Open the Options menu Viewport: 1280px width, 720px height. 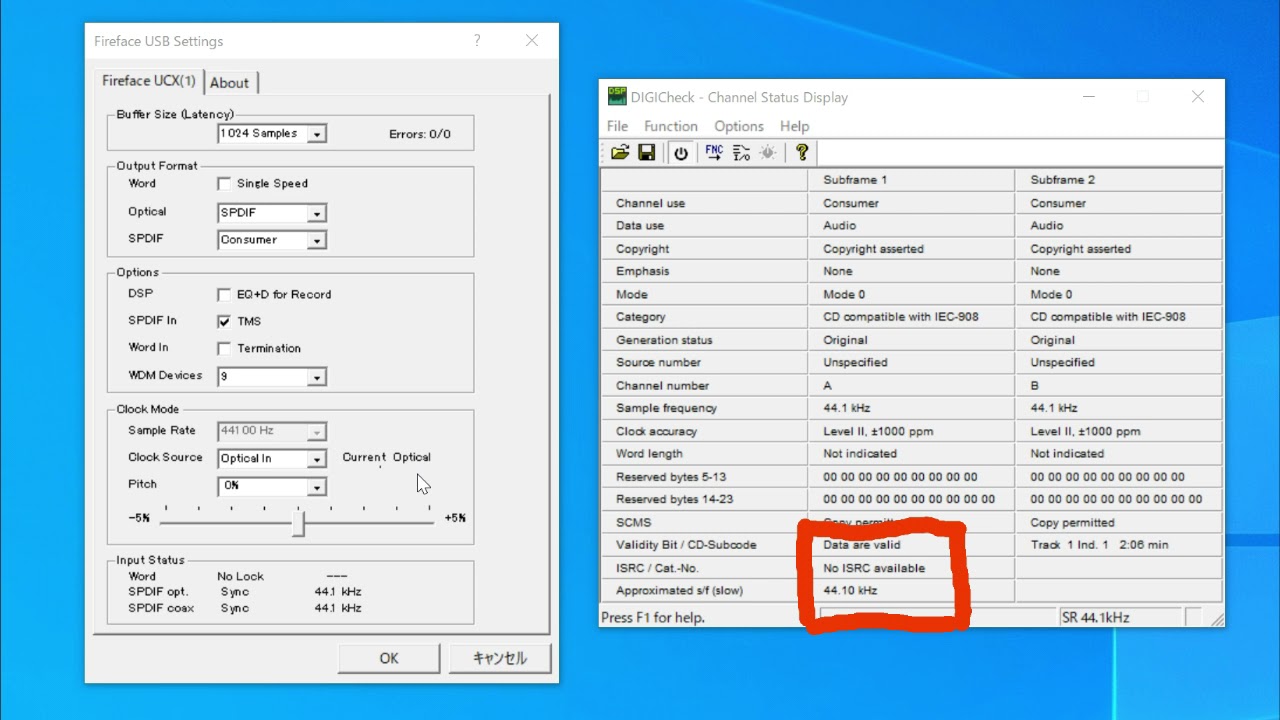(739, 126)
